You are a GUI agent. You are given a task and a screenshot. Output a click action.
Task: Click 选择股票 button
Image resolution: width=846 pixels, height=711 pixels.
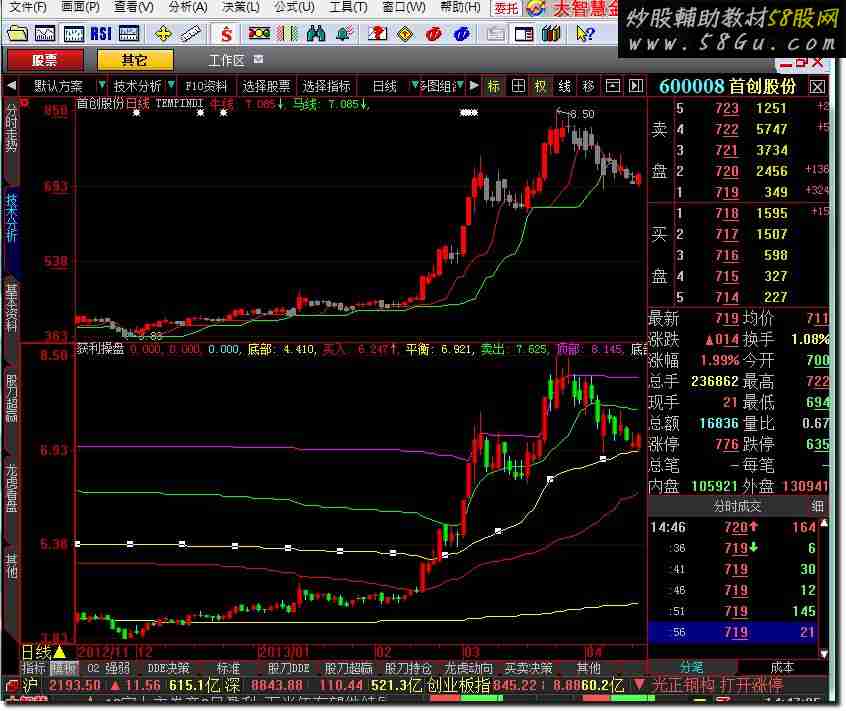pos(266,86)
